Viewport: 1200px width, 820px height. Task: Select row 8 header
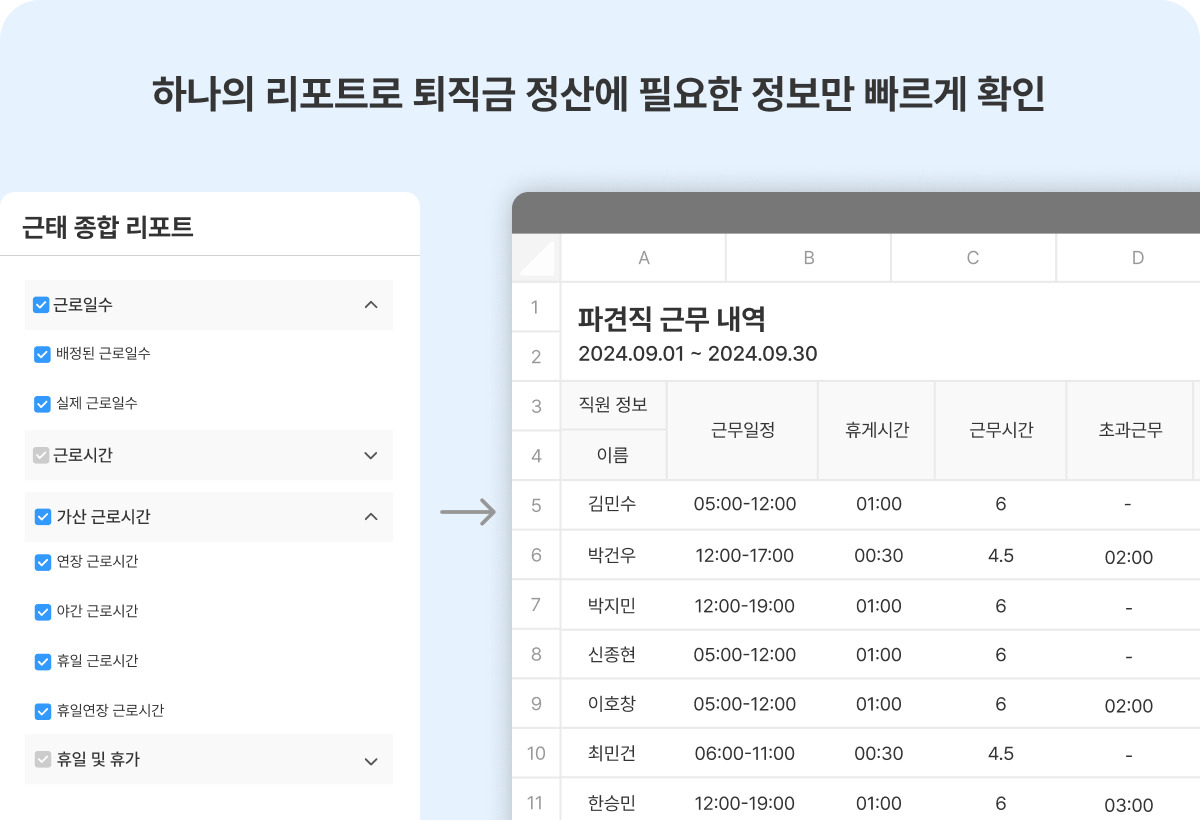pyautogui.click(x=536, y=654)
